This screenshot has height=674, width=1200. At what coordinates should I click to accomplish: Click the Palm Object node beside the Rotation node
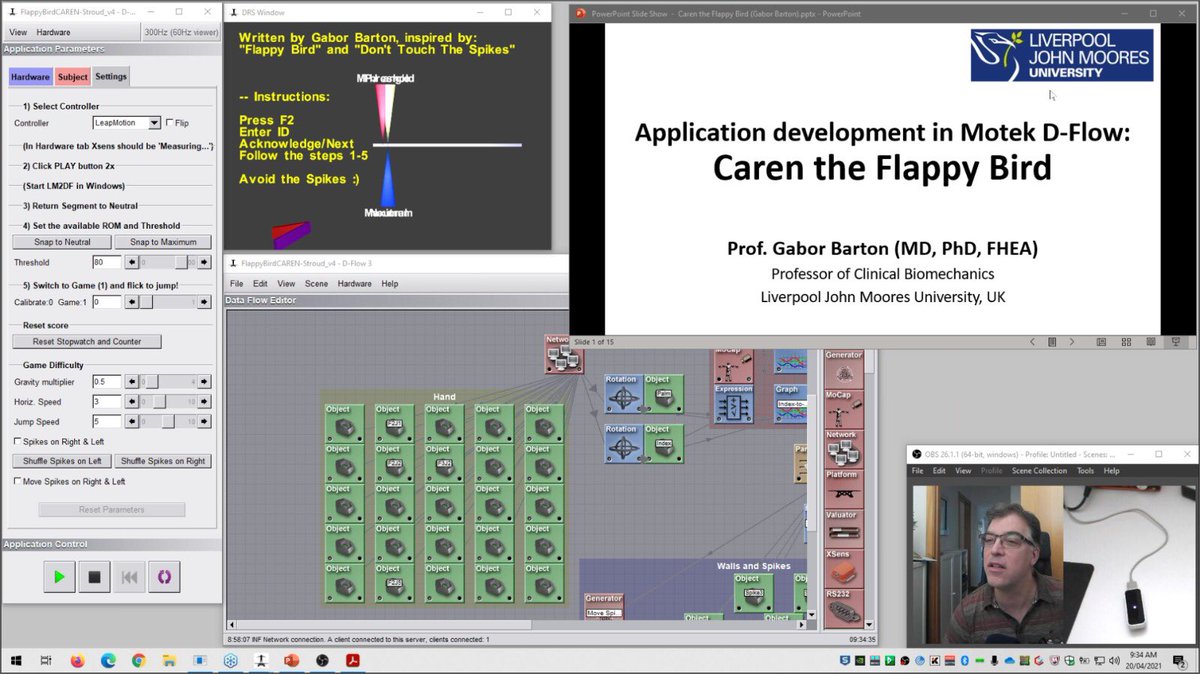point(663,394)
